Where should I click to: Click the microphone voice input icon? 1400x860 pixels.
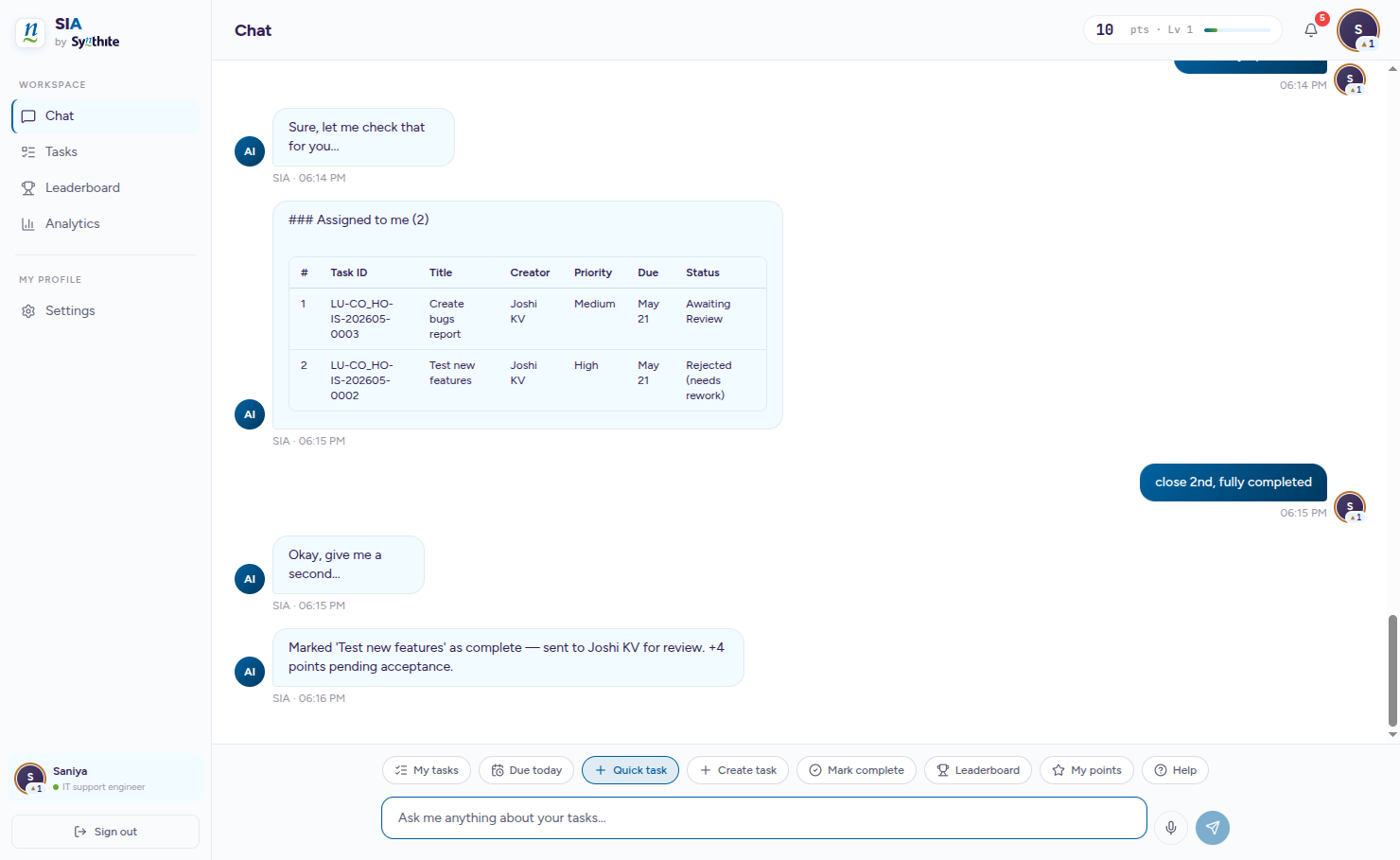click(x=1171, y=828)
